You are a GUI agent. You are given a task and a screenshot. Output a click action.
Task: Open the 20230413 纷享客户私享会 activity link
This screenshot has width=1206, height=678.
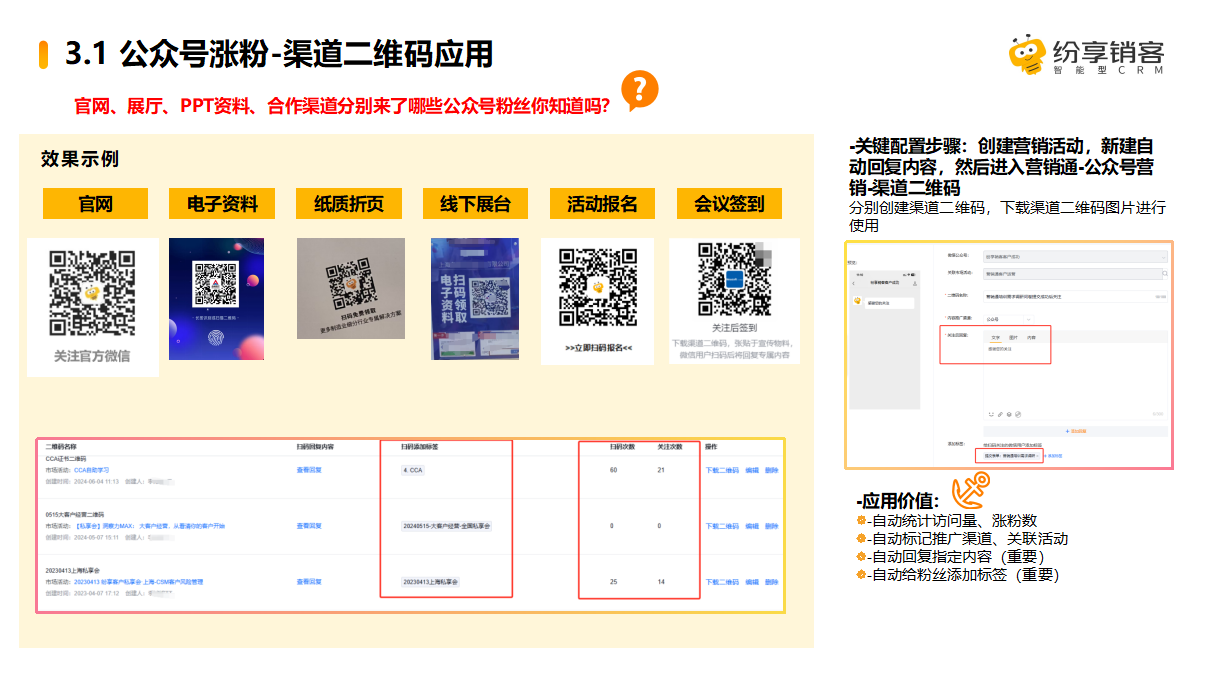point(139,581)
